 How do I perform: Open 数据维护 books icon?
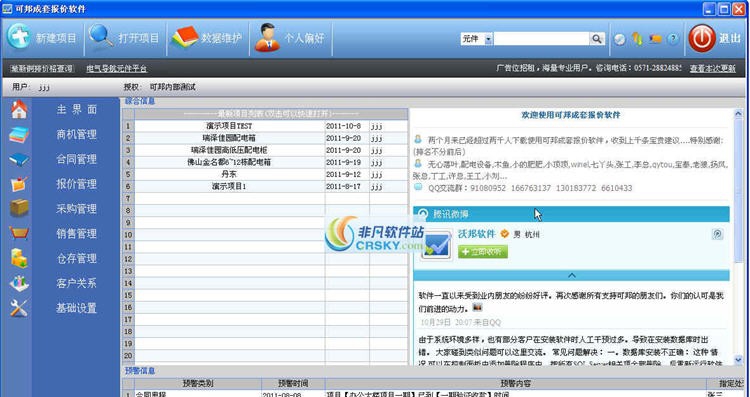(186, 37)
